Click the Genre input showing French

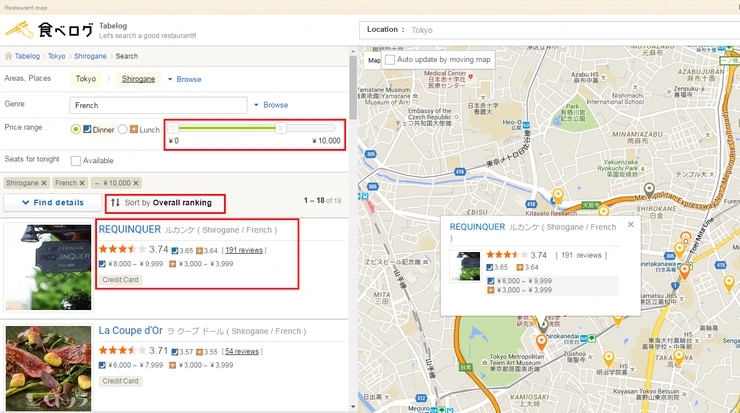(x=158, y=105)
